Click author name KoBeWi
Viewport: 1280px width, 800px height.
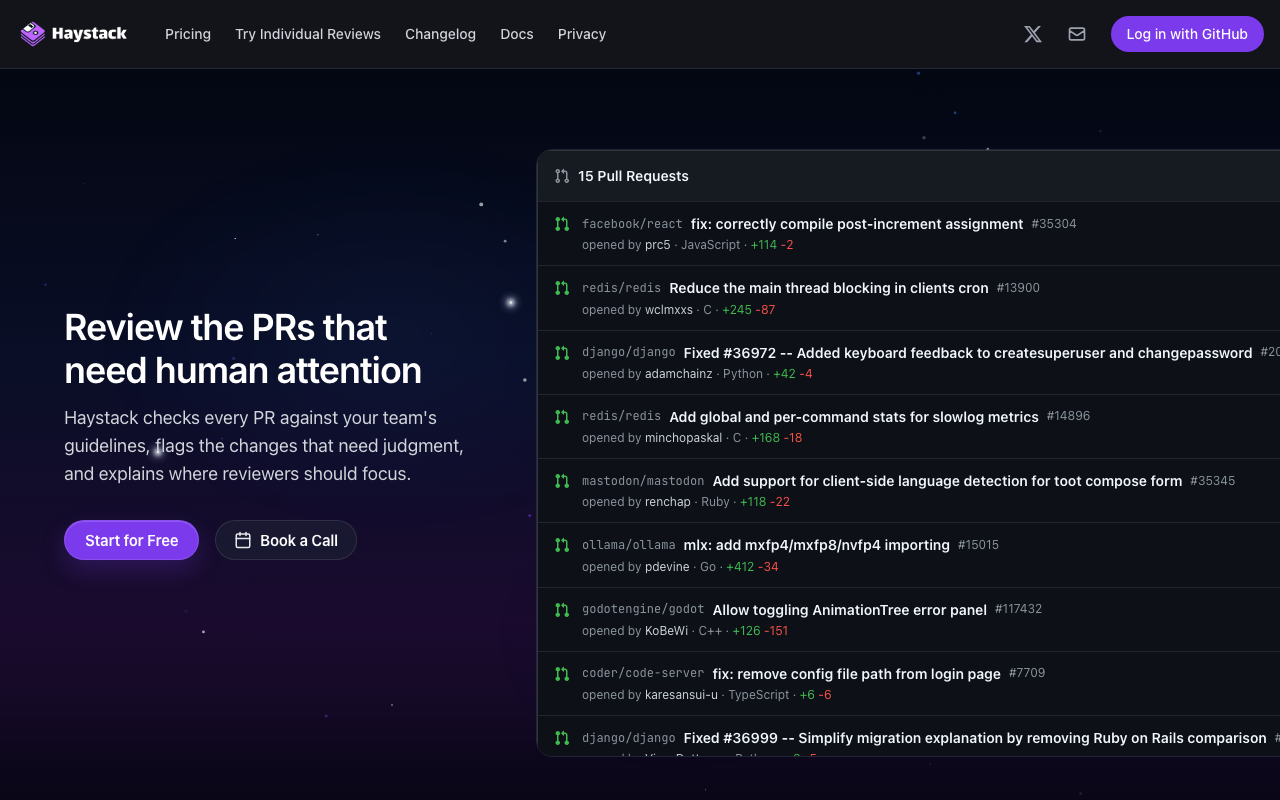click(x=667, y=631)
